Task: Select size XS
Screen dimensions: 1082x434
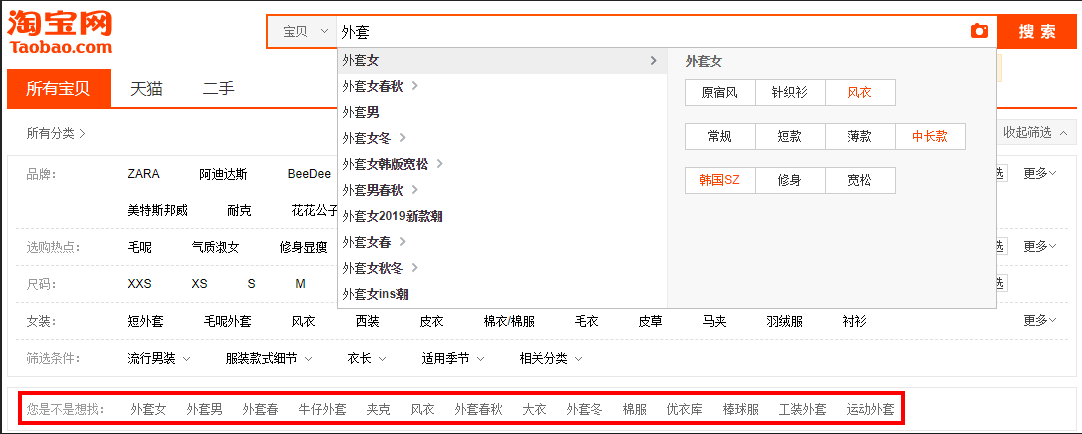Action: 199,284
